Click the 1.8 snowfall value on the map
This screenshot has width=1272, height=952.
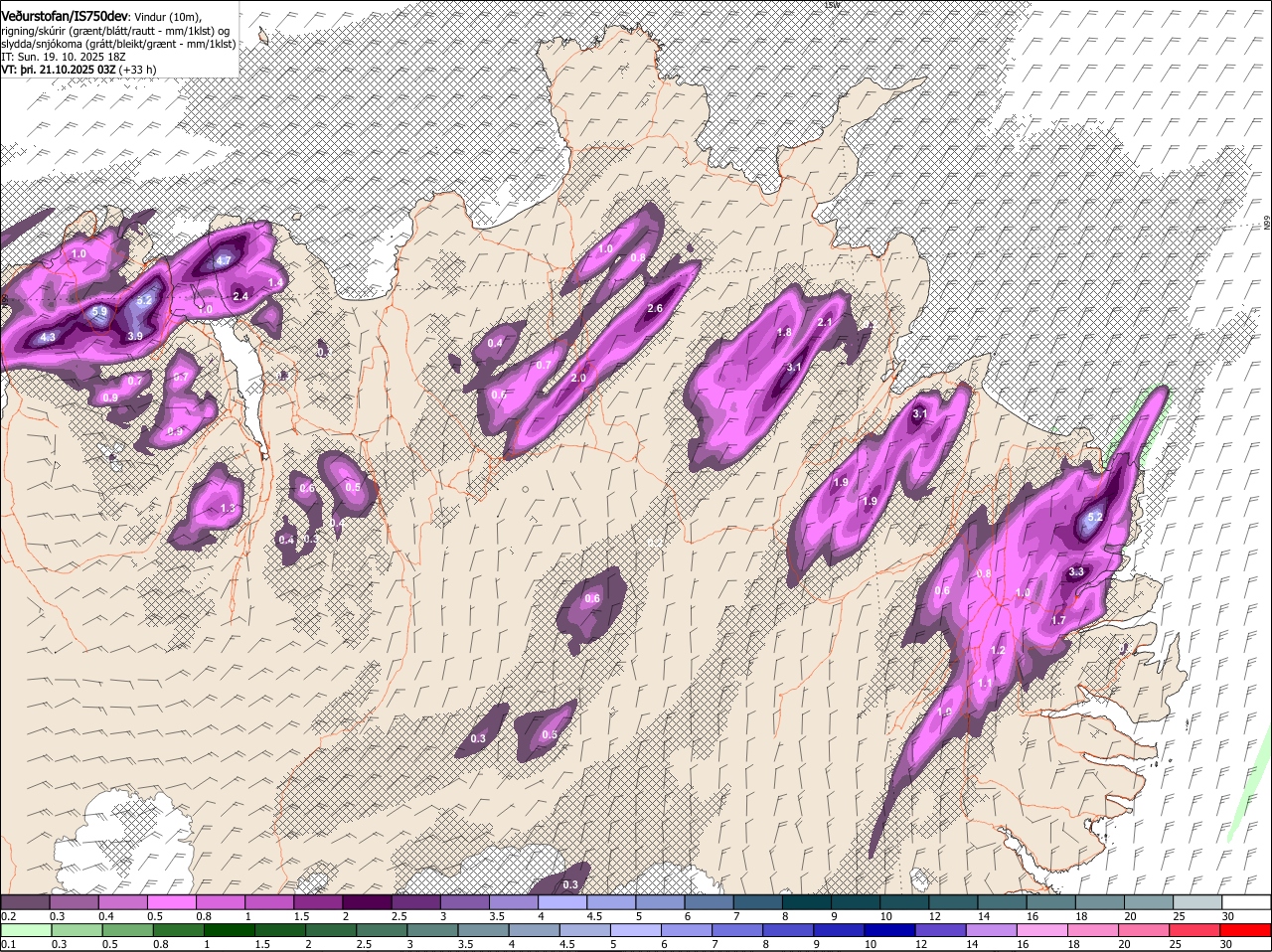pos(784,333)
